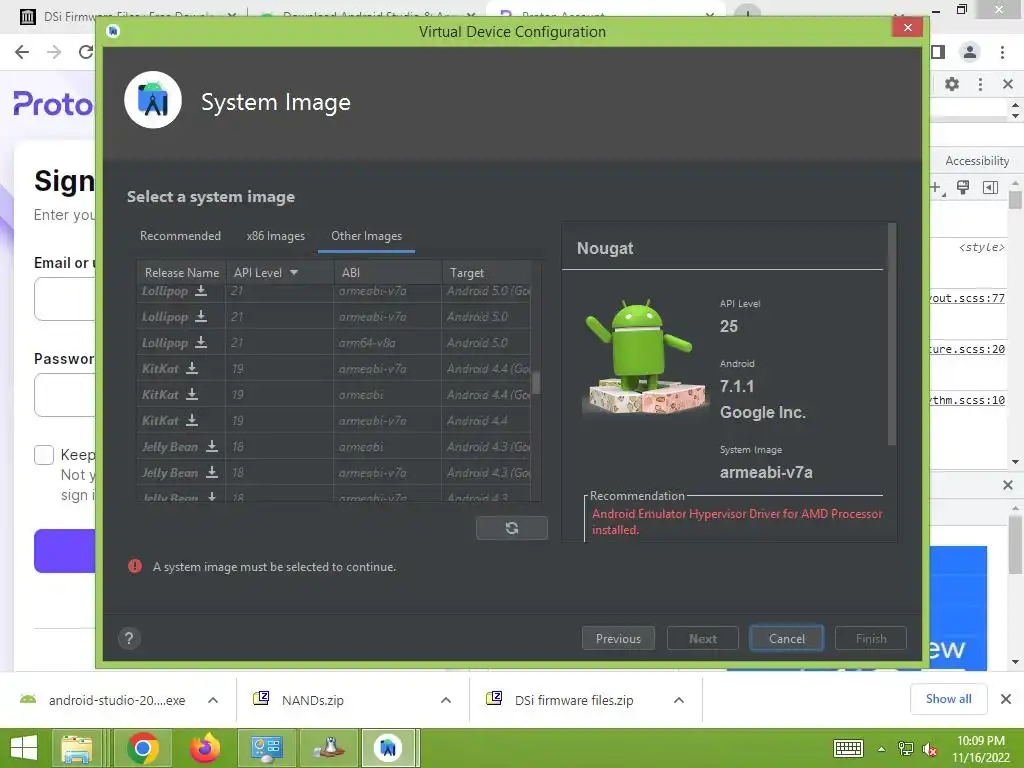
Task: Click the ABI column header
Action: 388,272
